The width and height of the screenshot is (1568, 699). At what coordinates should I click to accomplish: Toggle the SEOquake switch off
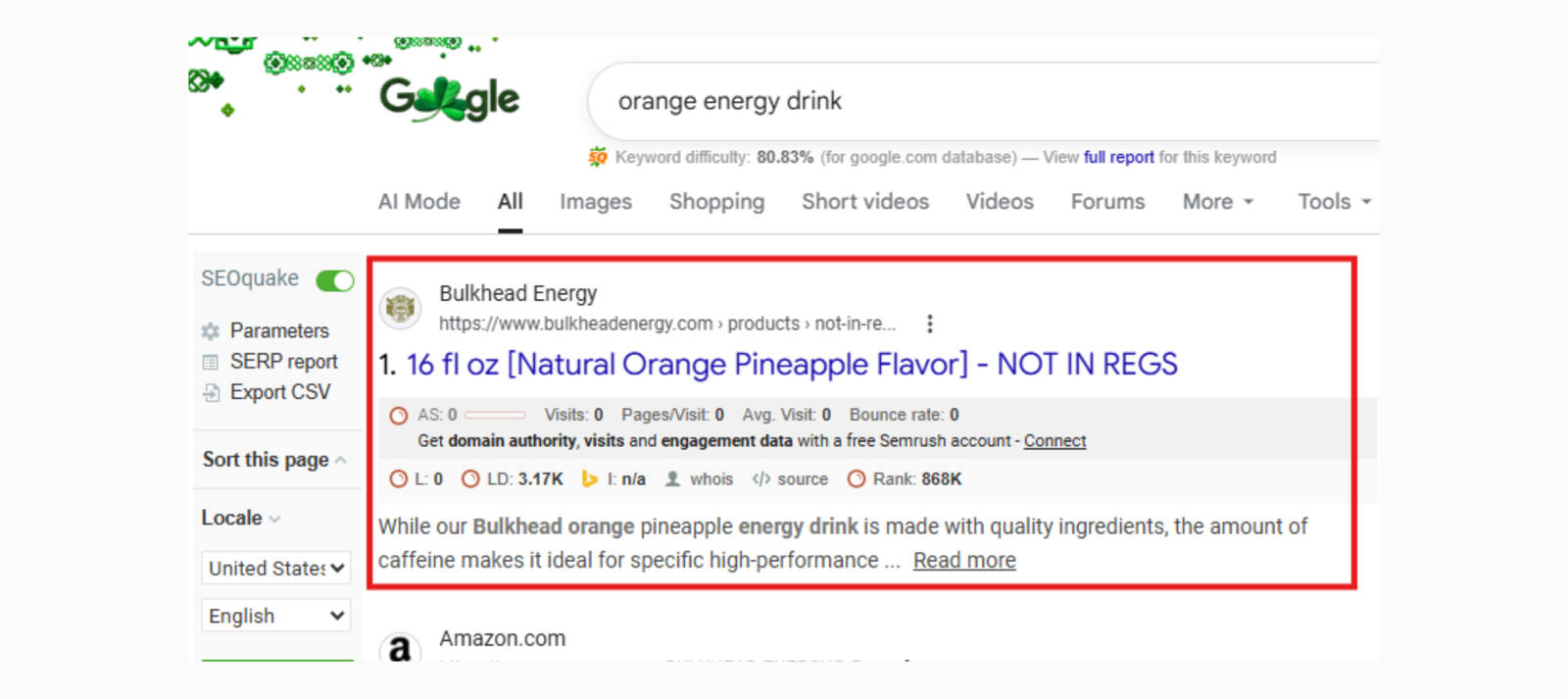pyautogui.click(x=335, y=281)
